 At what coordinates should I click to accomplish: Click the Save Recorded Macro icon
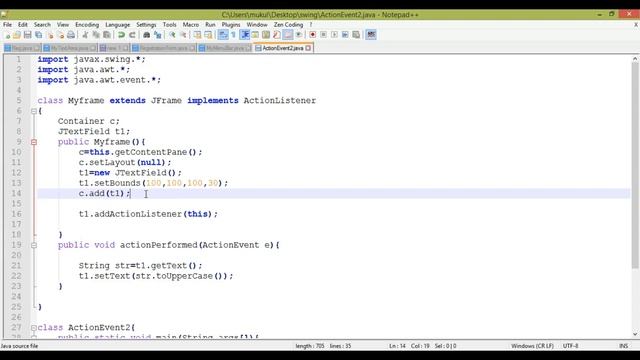[x=356, y=35]
